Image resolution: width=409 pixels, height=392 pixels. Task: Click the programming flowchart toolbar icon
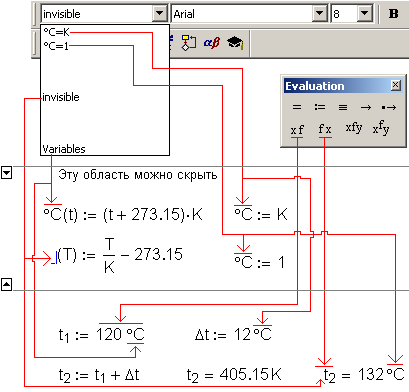pos(189,43)
